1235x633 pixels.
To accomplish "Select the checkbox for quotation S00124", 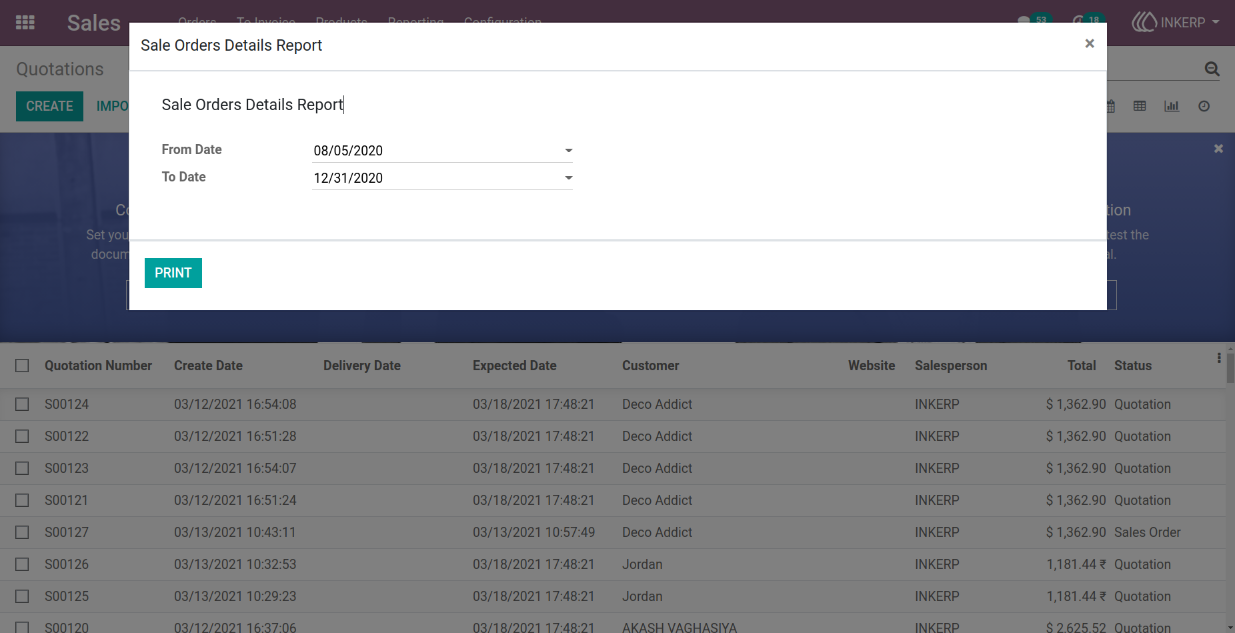I will [x=22, y=405].
